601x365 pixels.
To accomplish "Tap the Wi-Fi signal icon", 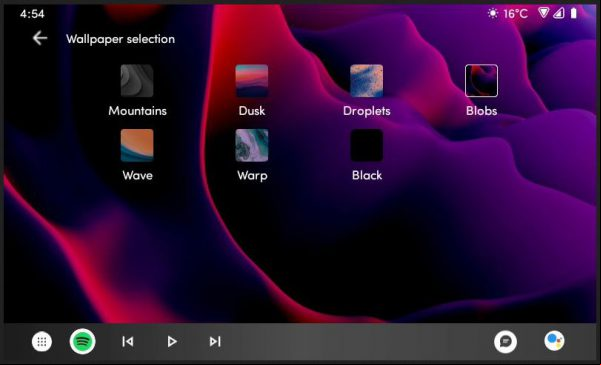I will click(x=543, y=13).
